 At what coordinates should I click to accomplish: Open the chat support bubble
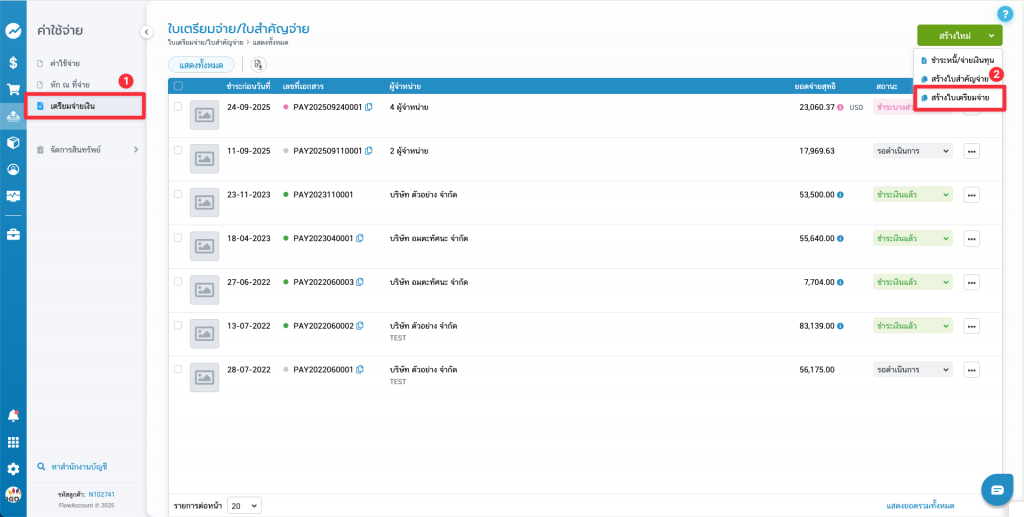[x=997, y=489]
